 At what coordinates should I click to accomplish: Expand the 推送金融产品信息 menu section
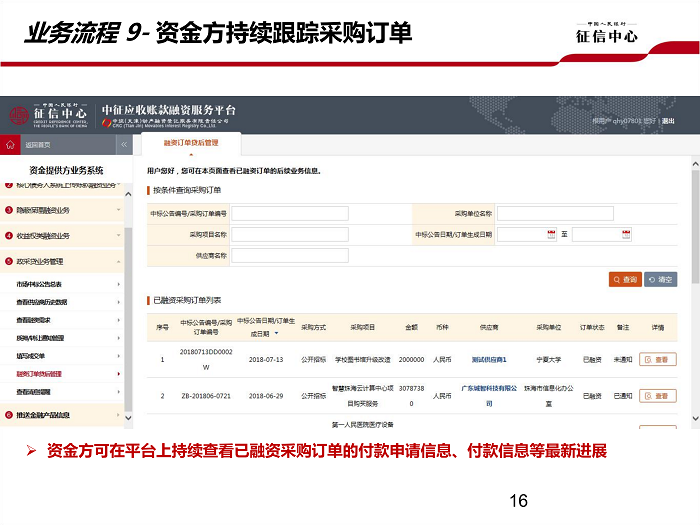click(x=119, y=414)
